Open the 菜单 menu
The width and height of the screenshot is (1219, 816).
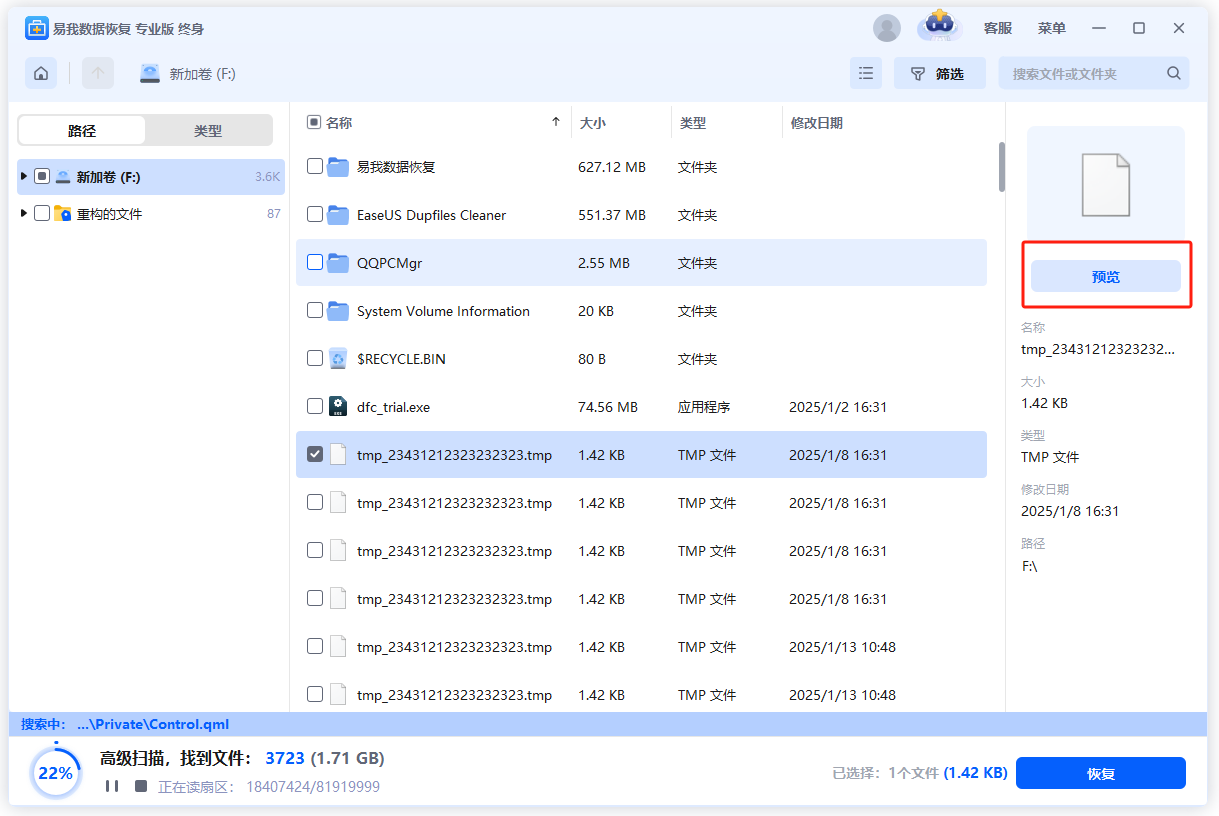pyautogui.click(x=1051, y=28)
